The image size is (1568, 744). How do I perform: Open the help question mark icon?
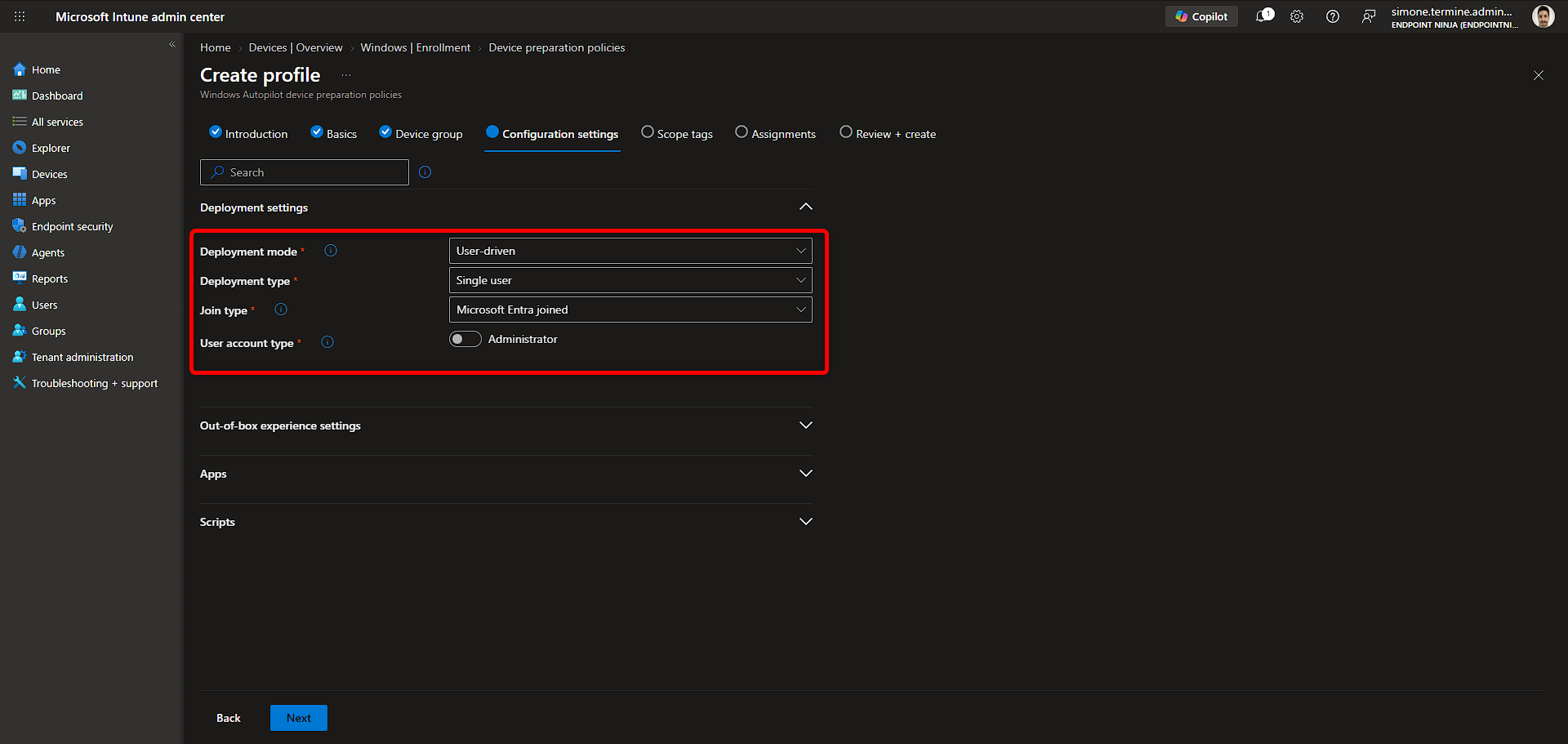[1333, 16]
